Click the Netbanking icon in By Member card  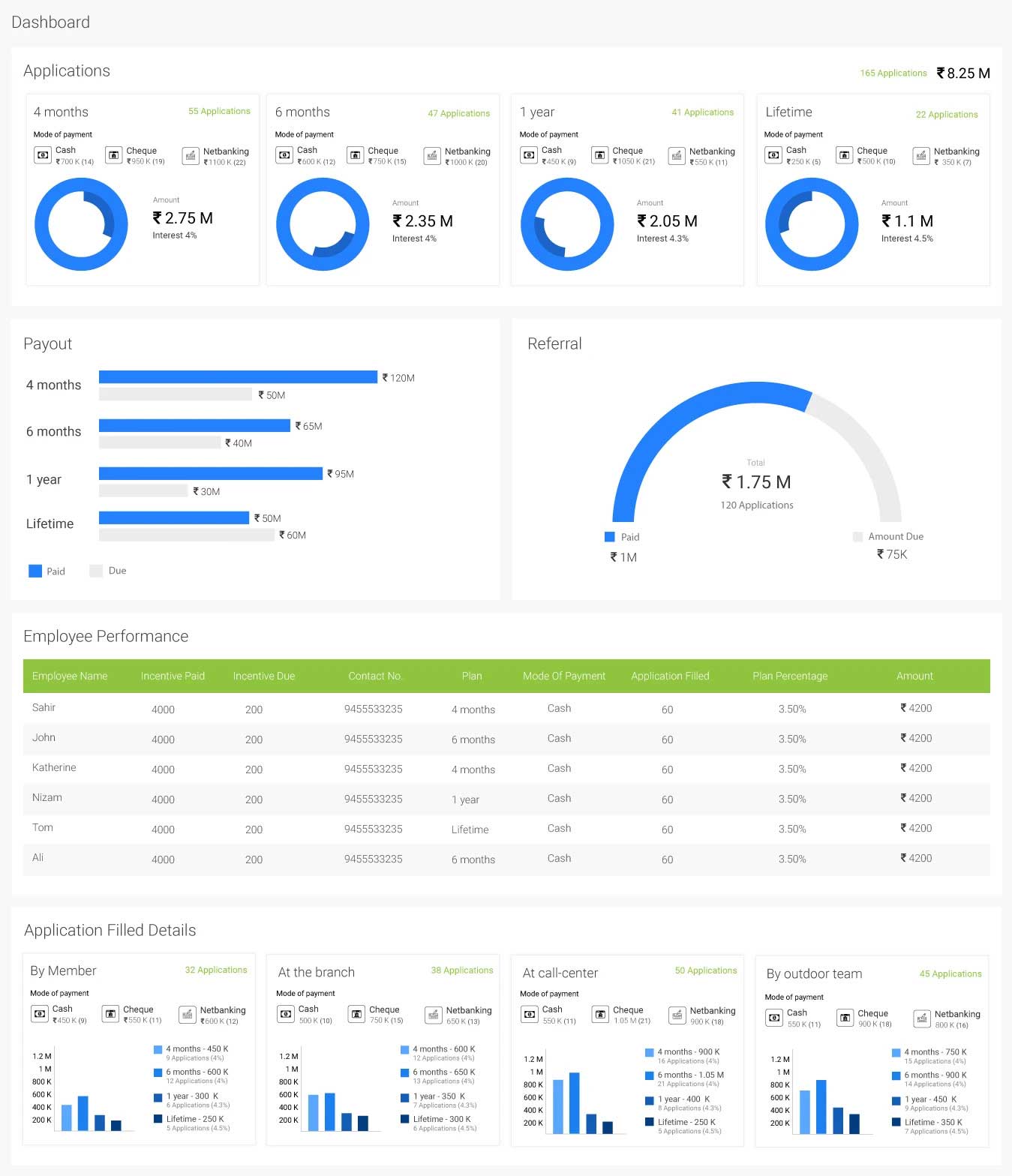[187, 1015]
